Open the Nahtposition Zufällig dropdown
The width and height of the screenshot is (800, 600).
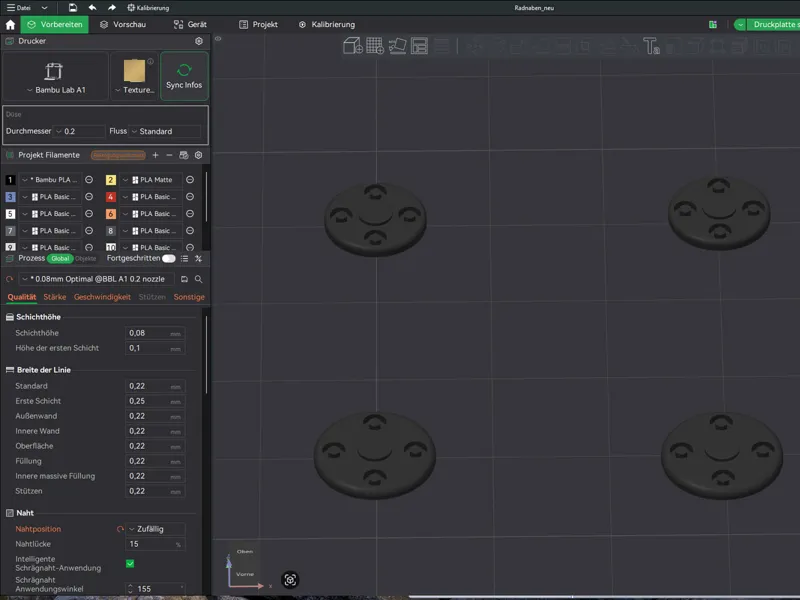coord(156,529)
